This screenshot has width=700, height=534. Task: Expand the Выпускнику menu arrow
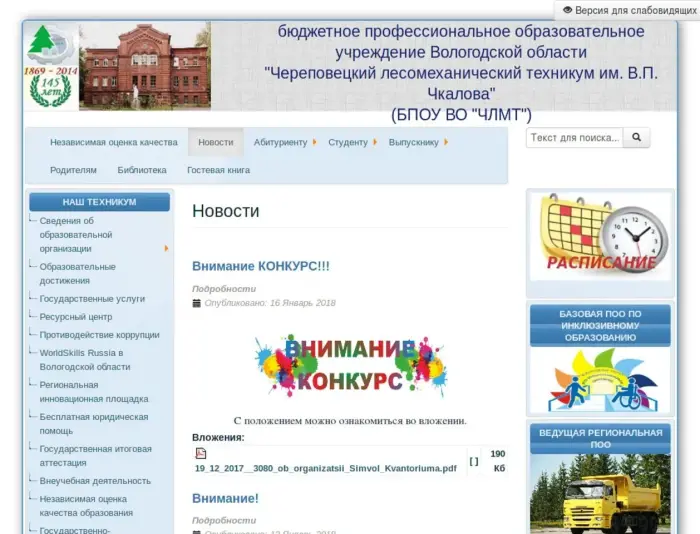(x=446, y=142)
